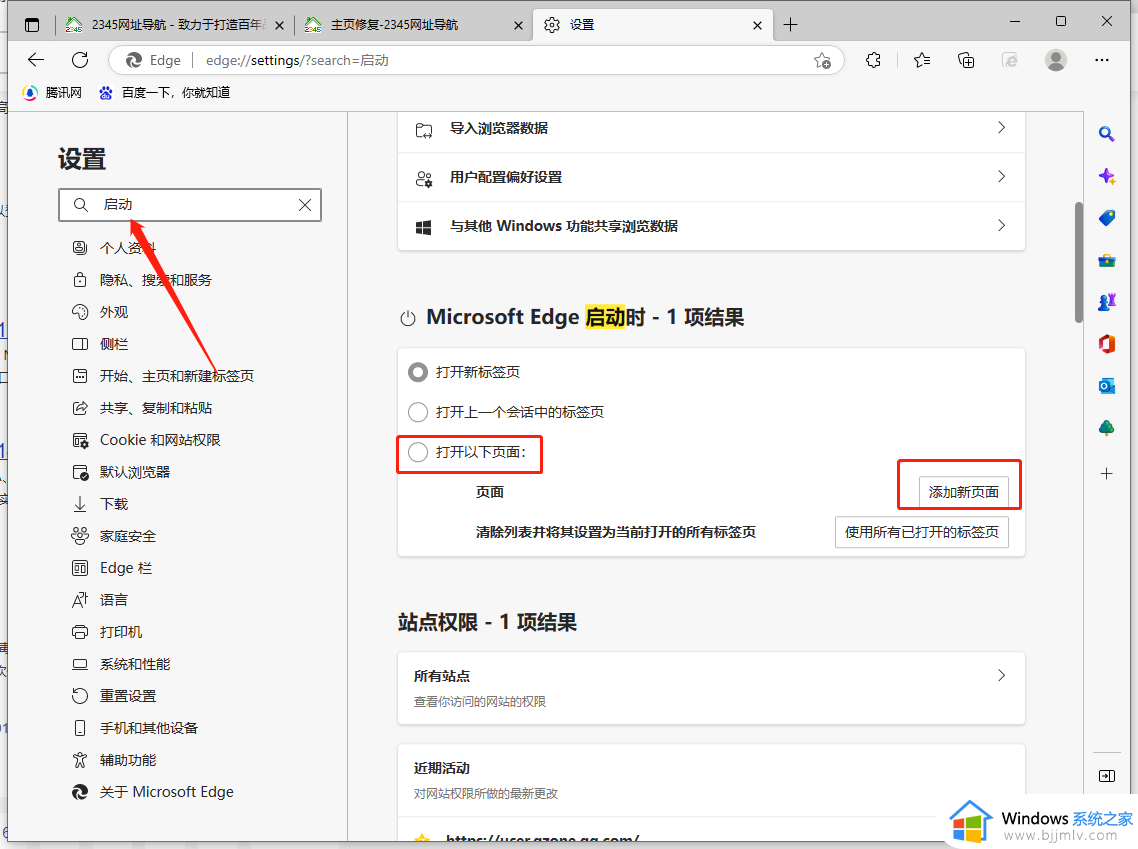This screenshot has height=849, width=1138.
Task: Open a new tab with plus button
Action: [x=790, y=25]
